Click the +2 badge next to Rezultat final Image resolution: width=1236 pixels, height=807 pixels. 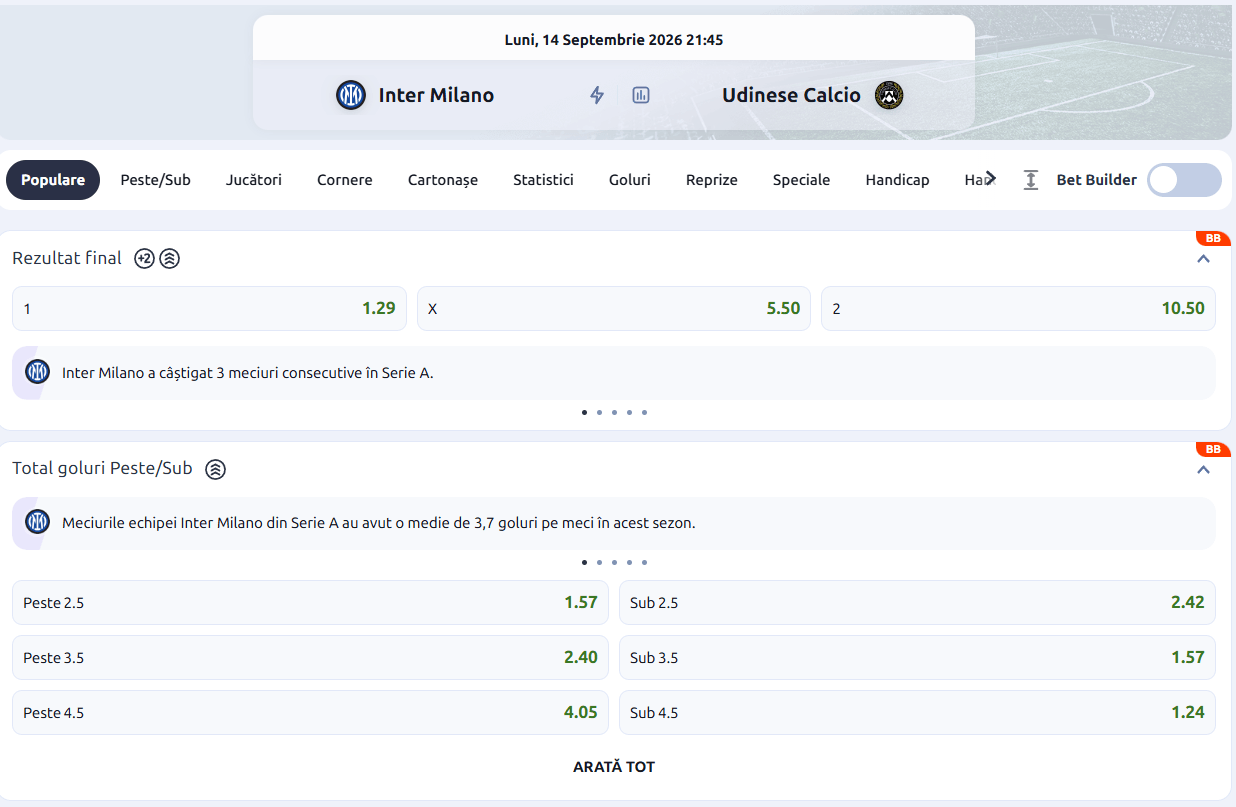coord(144,258)
